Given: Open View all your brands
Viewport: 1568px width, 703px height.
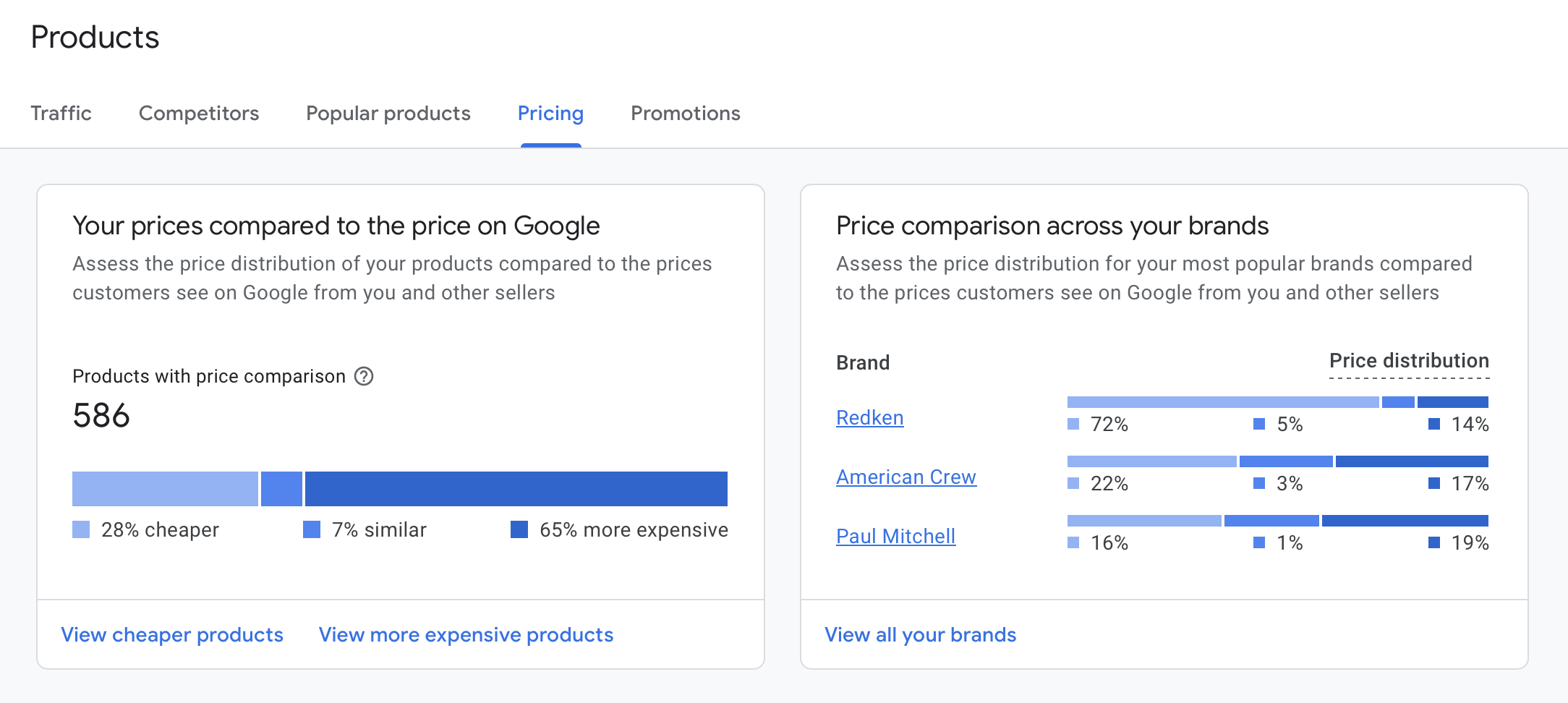Looking at the screenshot, I should 921,634.
